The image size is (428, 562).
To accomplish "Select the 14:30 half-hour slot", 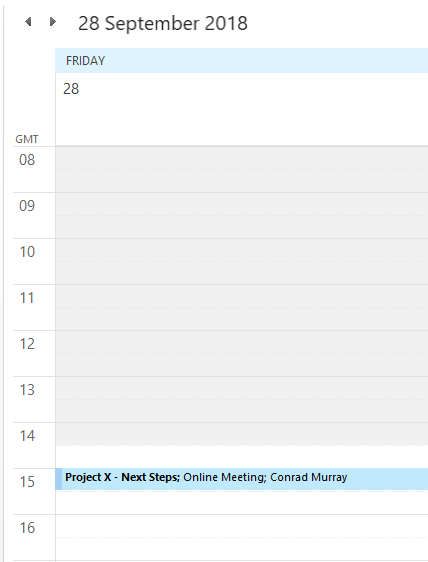I will coord(242,457).
